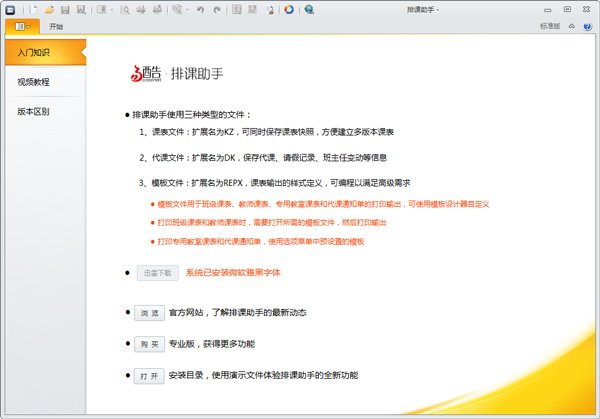Click the Save As icon next to Save
The image size is (600, 419).
tap(81, 10)
